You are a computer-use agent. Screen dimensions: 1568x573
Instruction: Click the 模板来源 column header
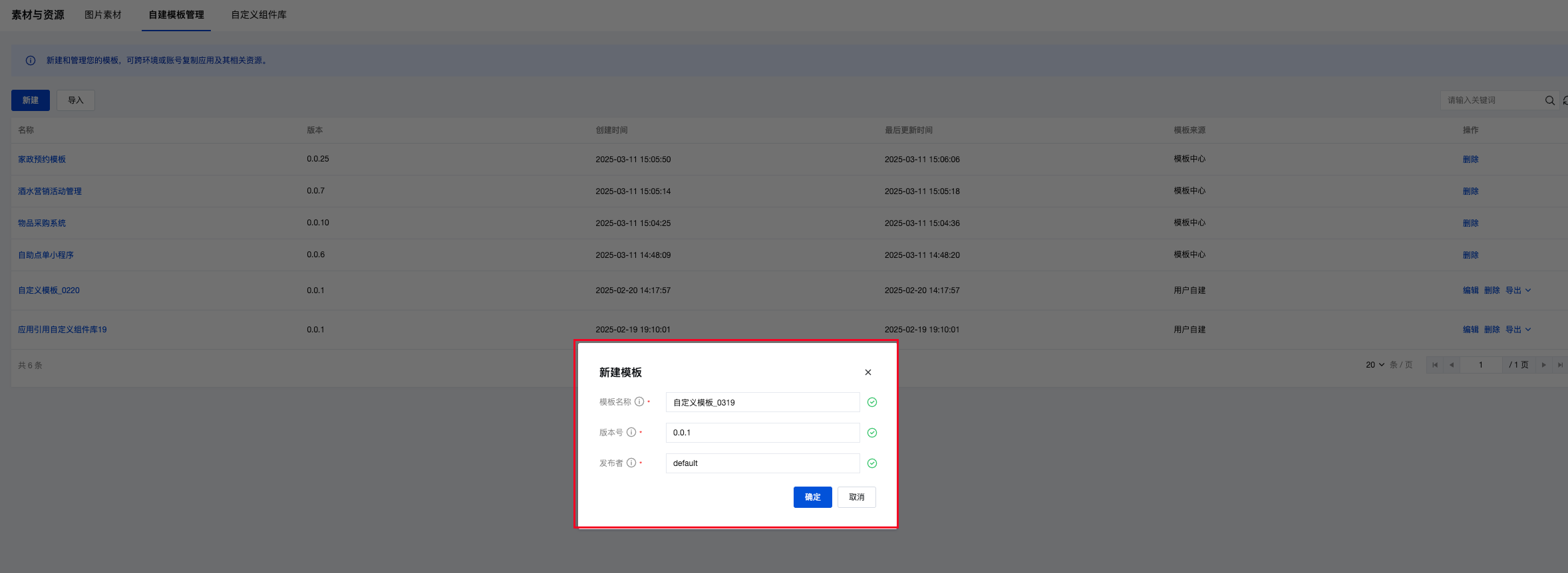pyautogui.click(x=1189, y=130)
